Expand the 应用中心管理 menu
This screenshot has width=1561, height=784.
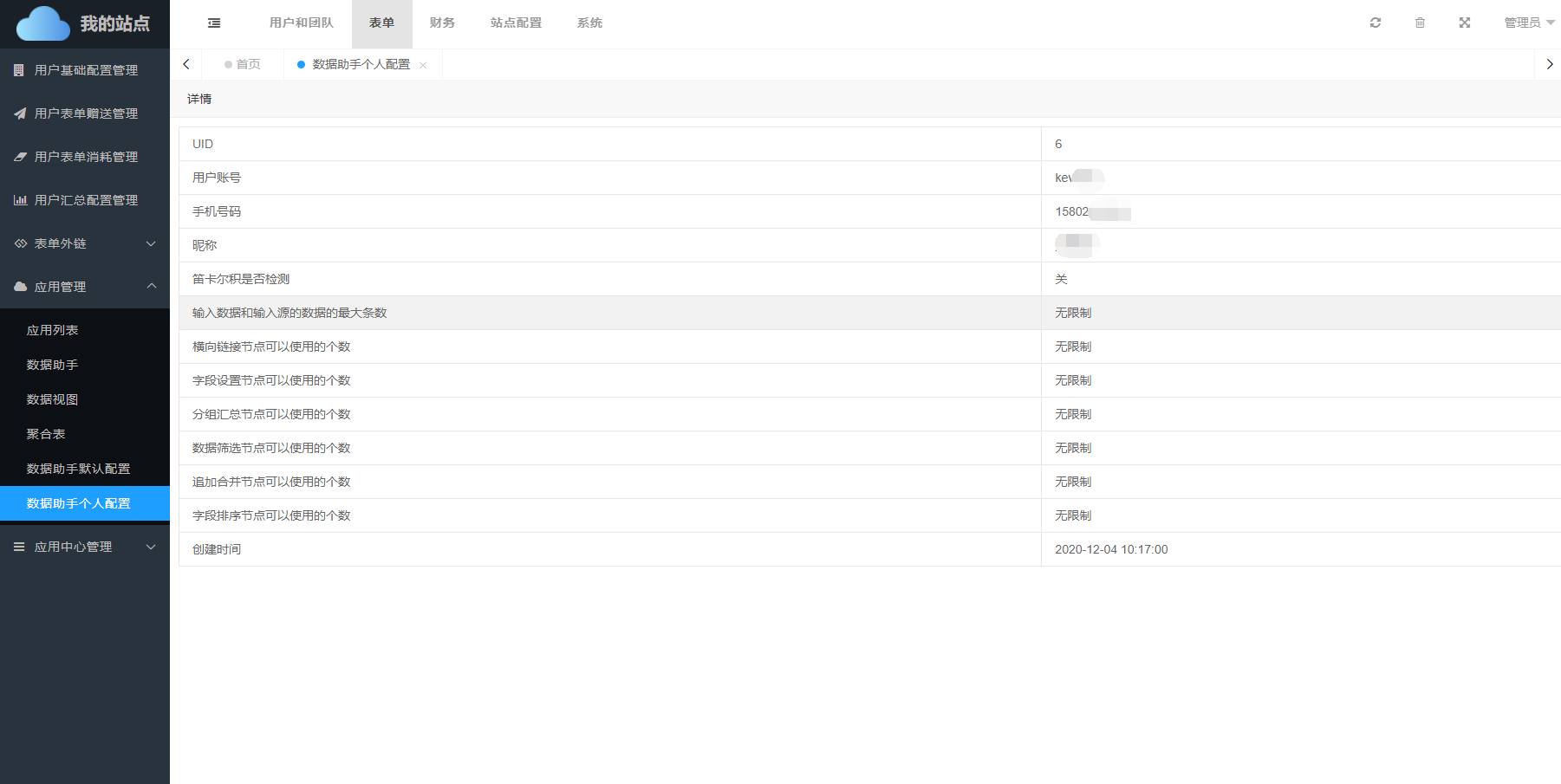click(x=85, y=547)
